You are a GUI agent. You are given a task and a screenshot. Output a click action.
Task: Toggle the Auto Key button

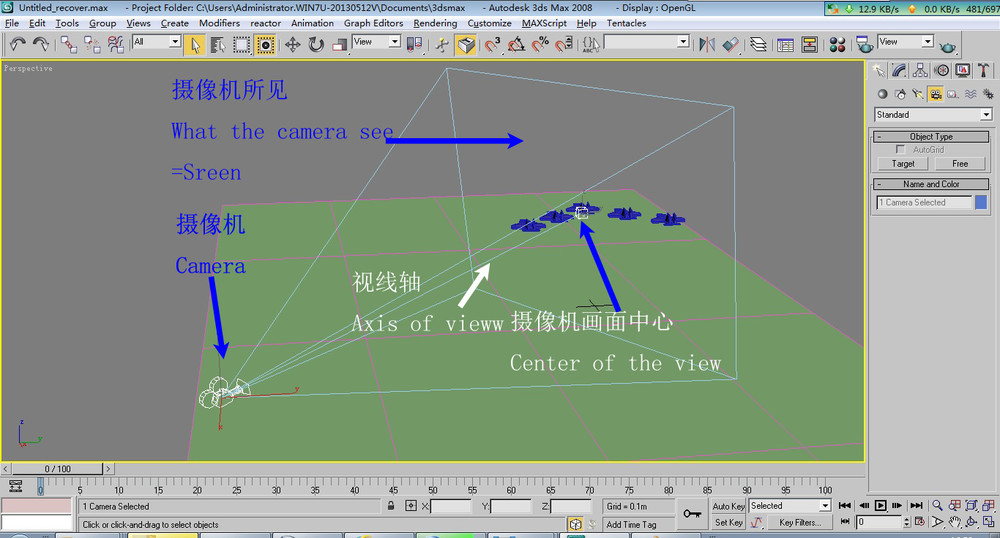click(x=728, y=506)
